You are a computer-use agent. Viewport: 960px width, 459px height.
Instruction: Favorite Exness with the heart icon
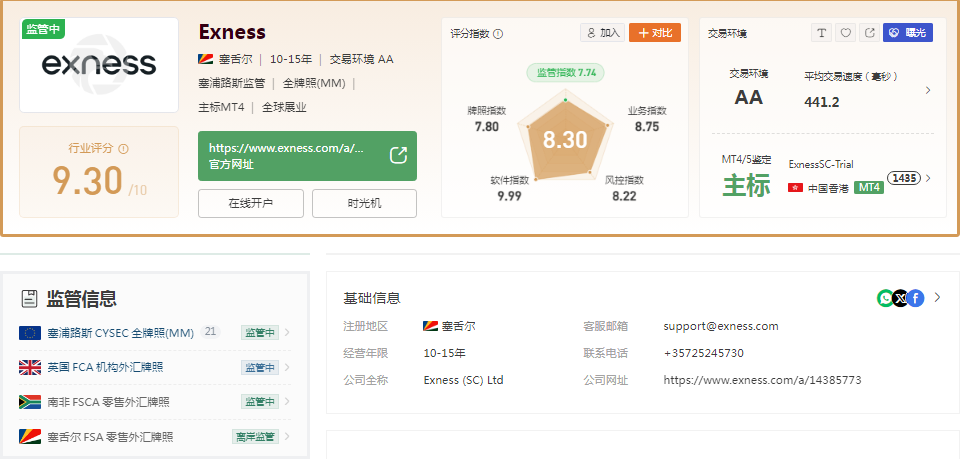point(845,33)
